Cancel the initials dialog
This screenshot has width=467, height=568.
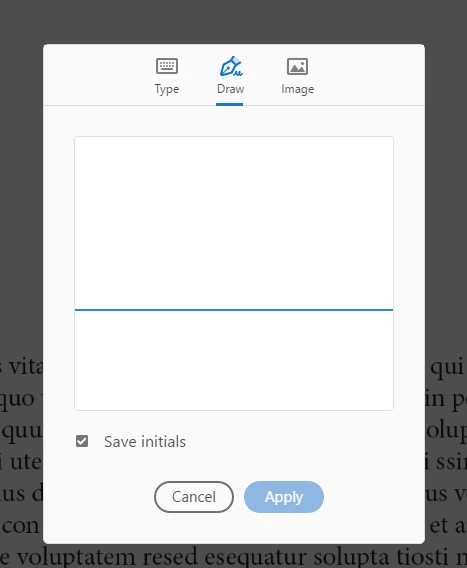(194, 497)
